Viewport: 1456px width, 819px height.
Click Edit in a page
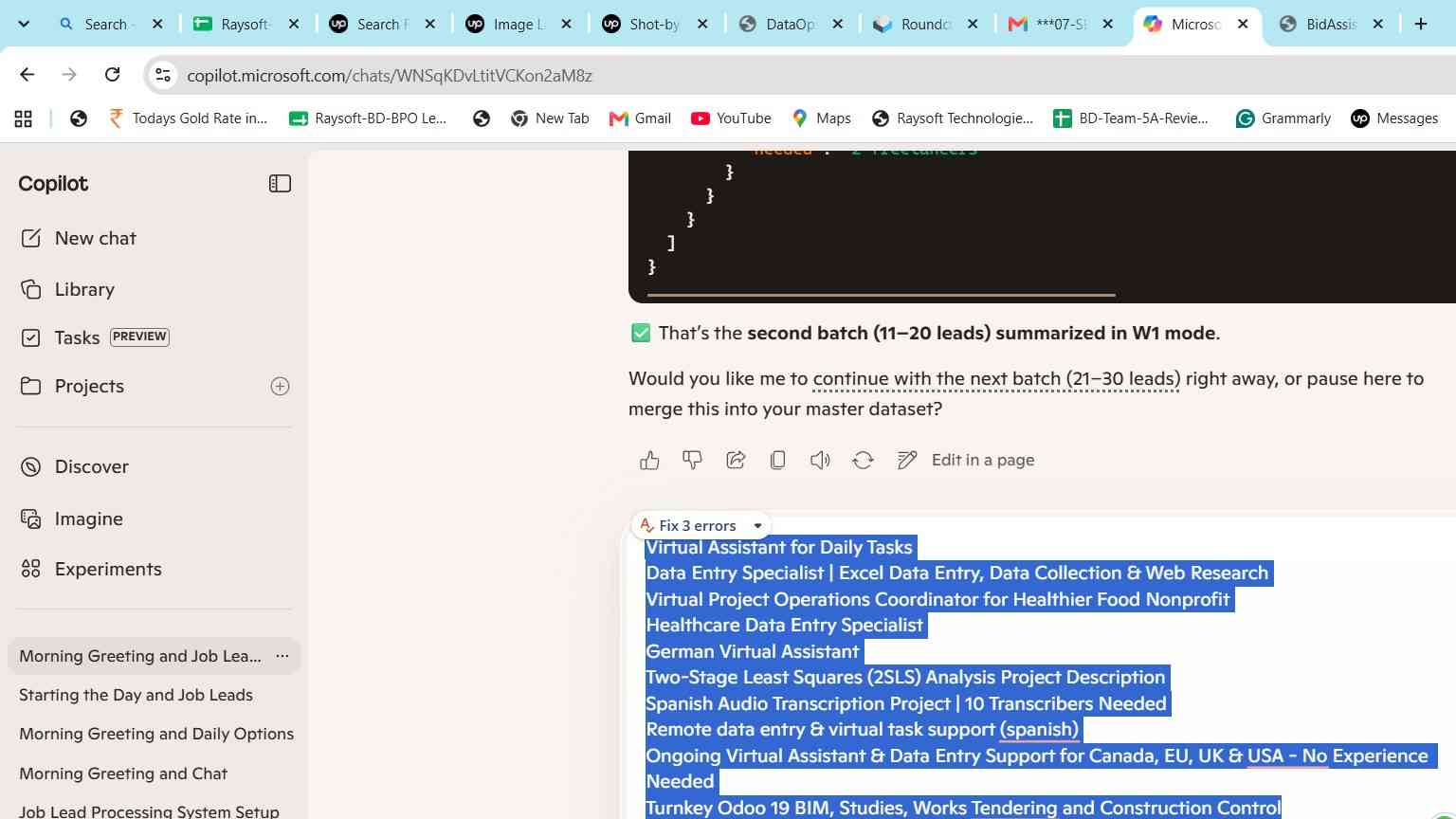click(966, 460)
